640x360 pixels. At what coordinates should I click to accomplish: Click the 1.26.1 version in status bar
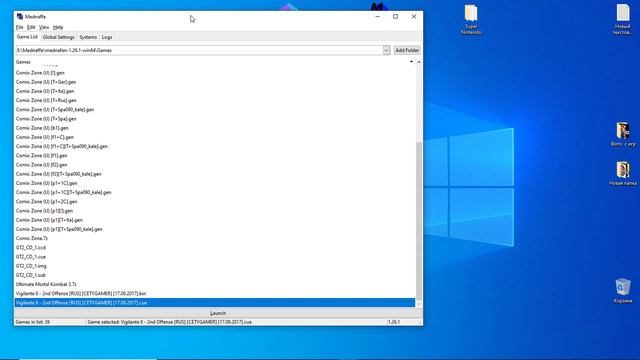(394, 322)
